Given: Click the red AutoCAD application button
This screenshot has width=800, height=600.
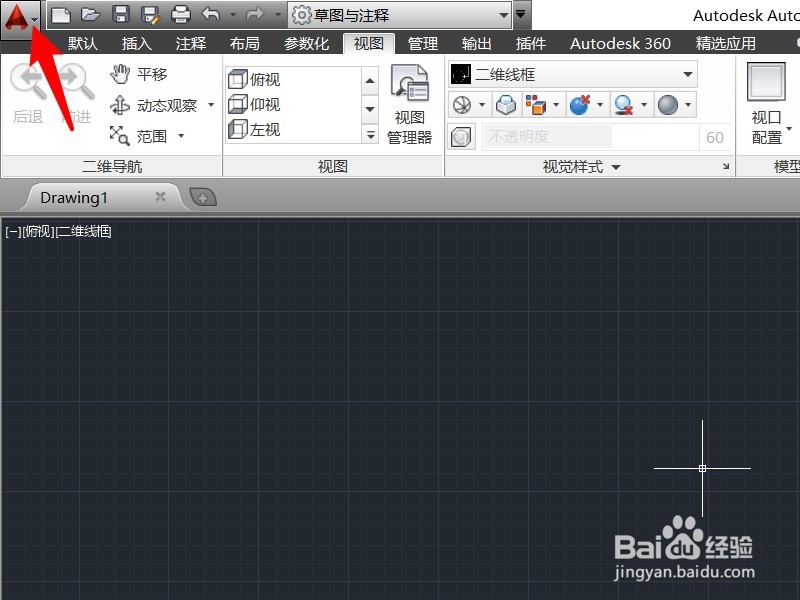Looking at the screenshot, I should [x=18, y=16].
